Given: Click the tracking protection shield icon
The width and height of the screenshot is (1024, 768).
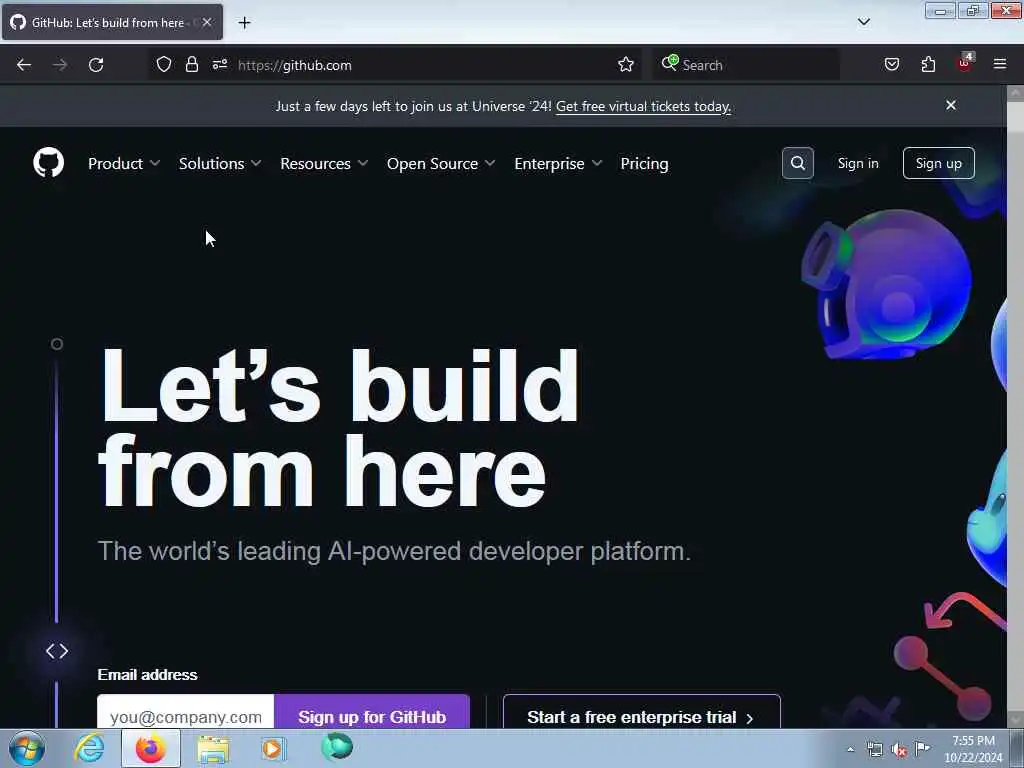Looking at the screenshot, I should [x=164, y=64].
